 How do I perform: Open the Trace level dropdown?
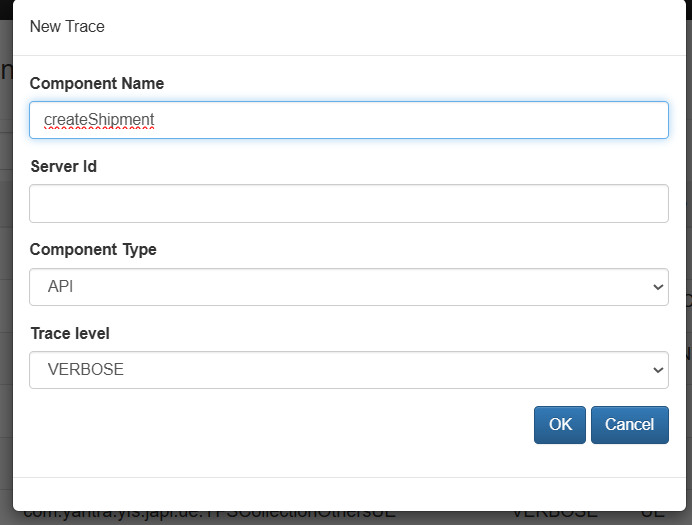click(348, 369)
